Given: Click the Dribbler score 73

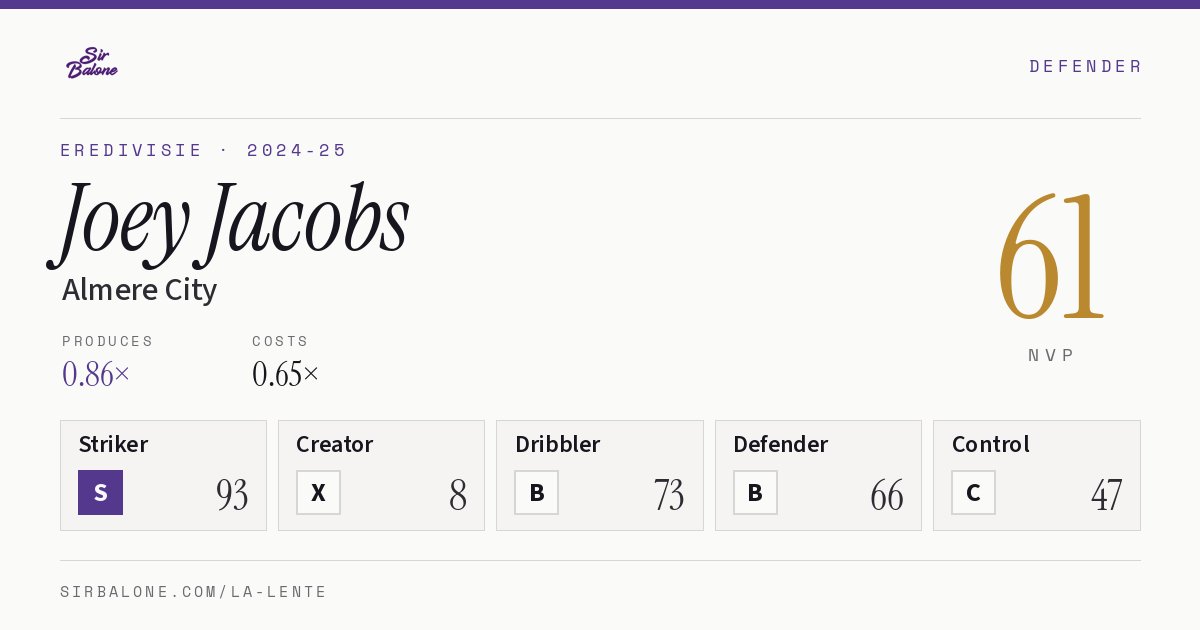Looking at the screenshot, I should [669, 495].
